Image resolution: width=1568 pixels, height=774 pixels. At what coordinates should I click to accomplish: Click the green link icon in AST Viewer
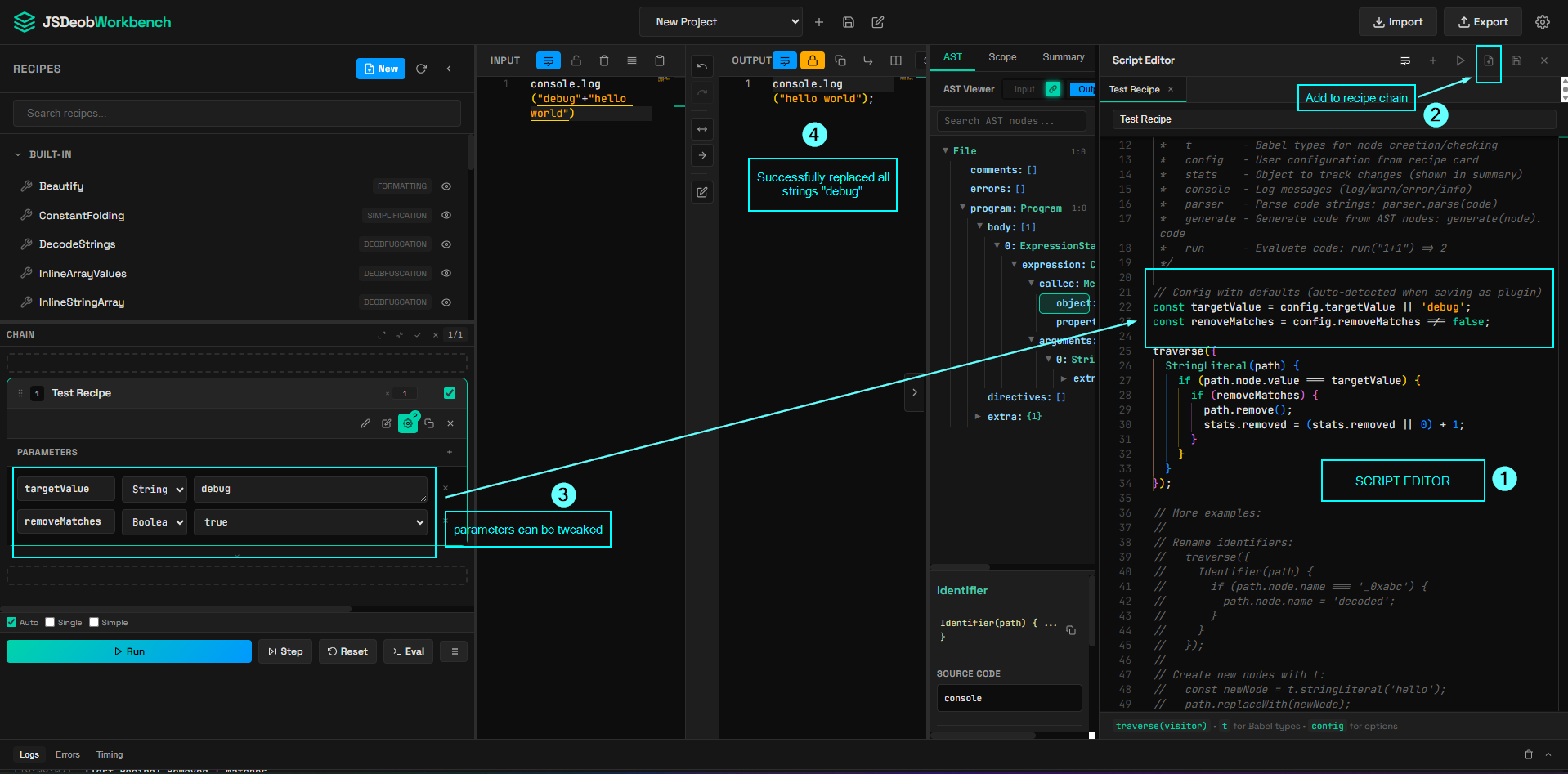pos(1053,89)
